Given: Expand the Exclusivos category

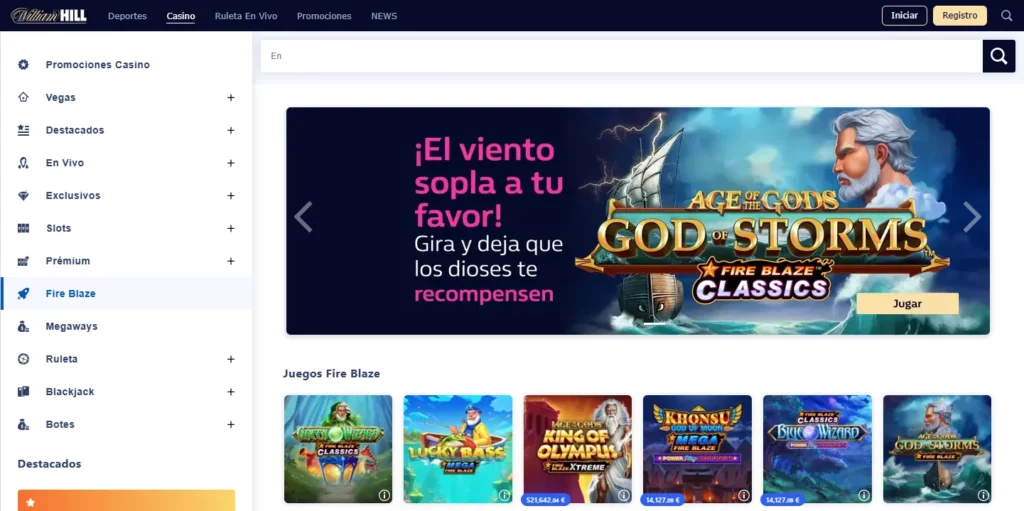Looking at the screenshot, I should [x=231, y=195].
